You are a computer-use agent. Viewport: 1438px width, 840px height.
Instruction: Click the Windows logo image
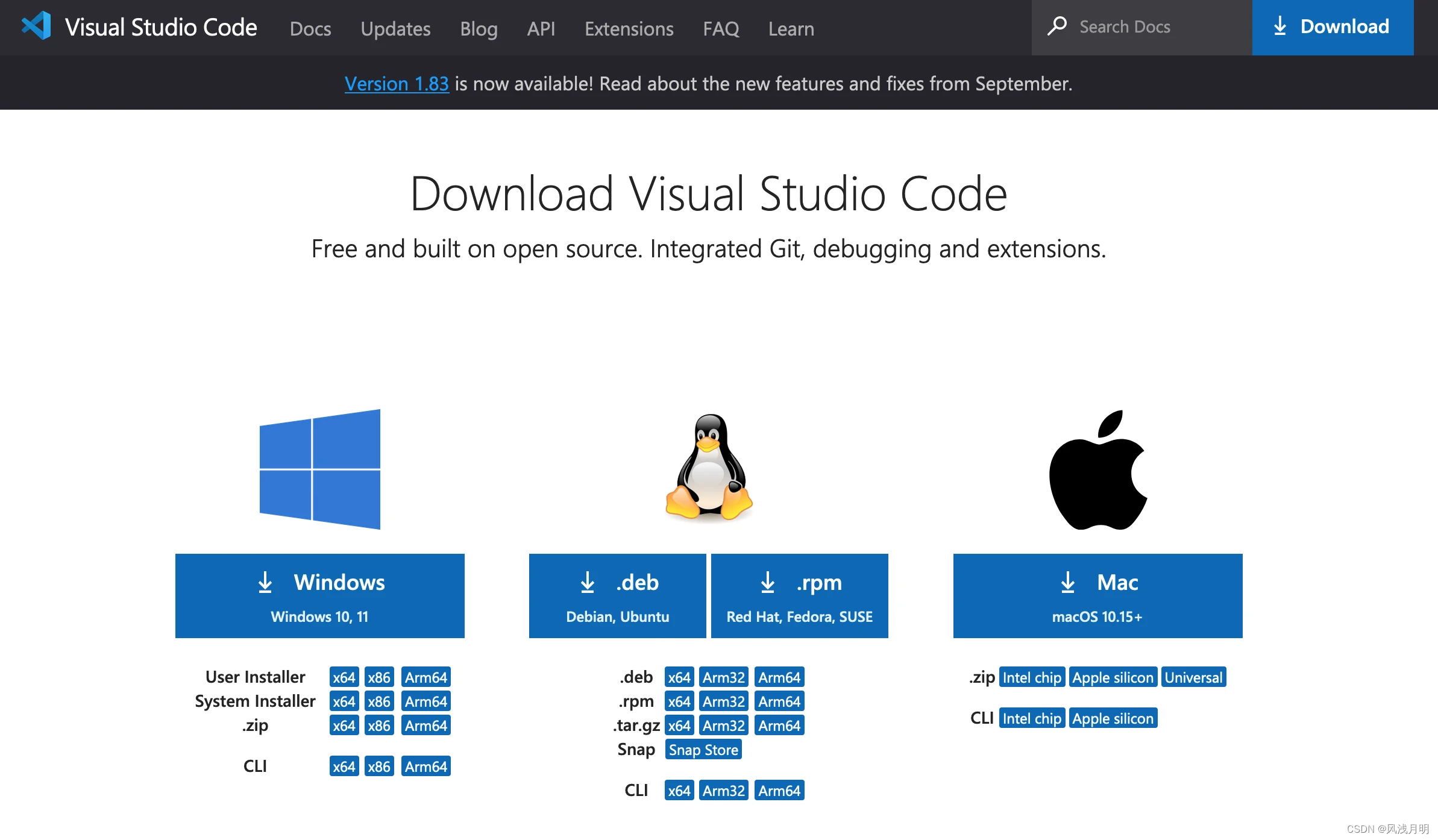pyautogui.click(x=320, y=469)
